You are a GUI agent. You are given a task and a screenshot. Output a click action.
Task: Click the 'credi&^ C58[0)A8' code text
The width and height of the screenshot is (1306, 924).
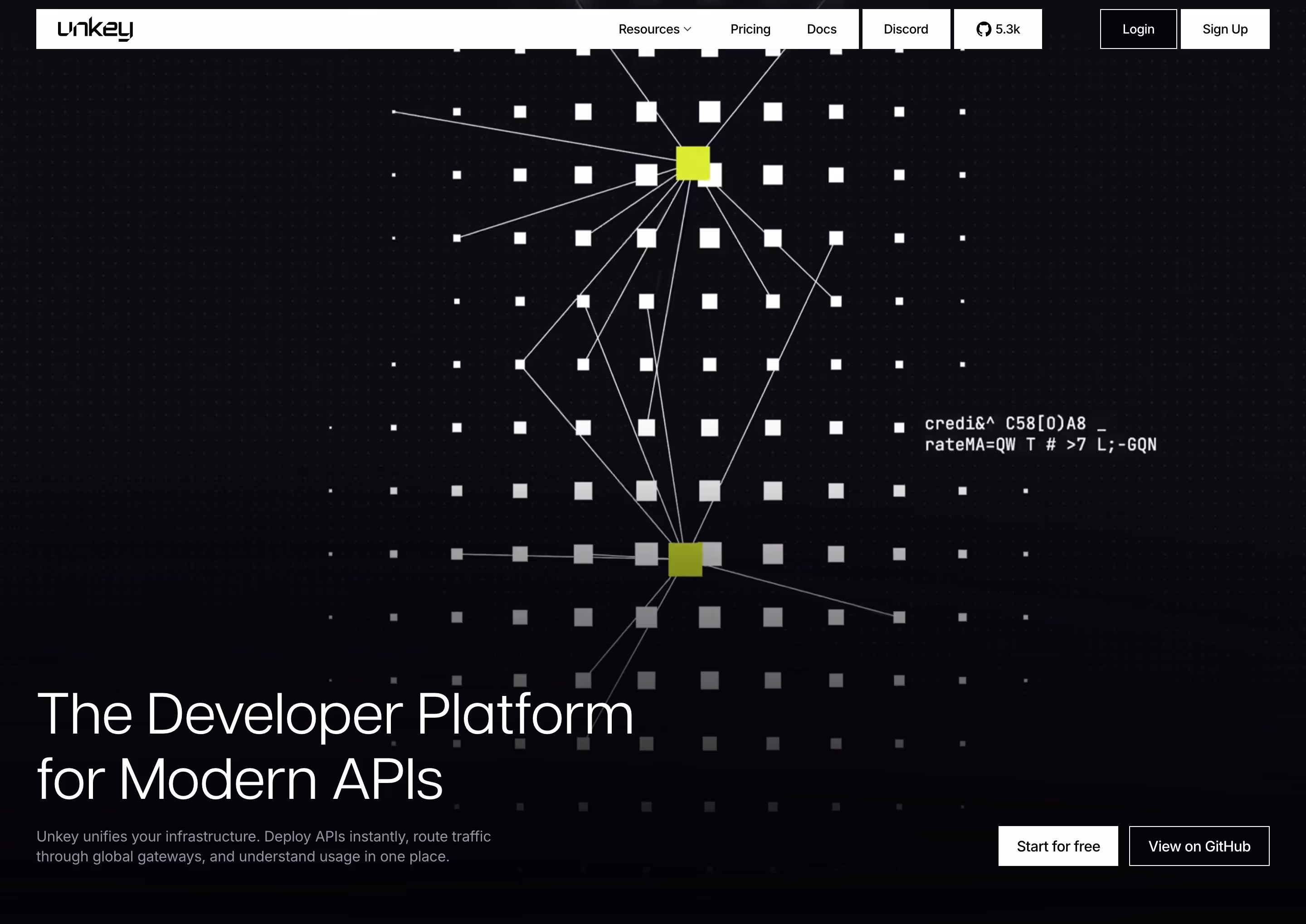pyautogui.click(x=1005, y=424)
